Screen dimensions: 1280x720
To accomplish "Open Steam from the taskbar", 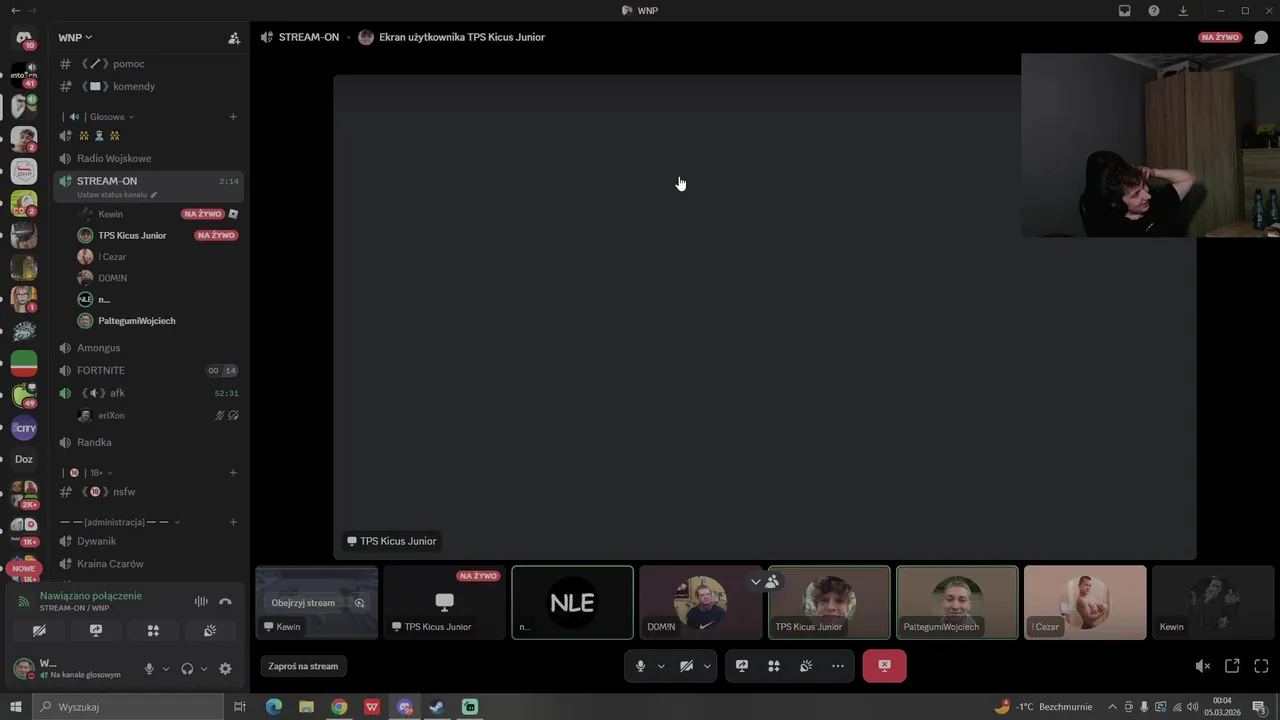I will point(437,707).
